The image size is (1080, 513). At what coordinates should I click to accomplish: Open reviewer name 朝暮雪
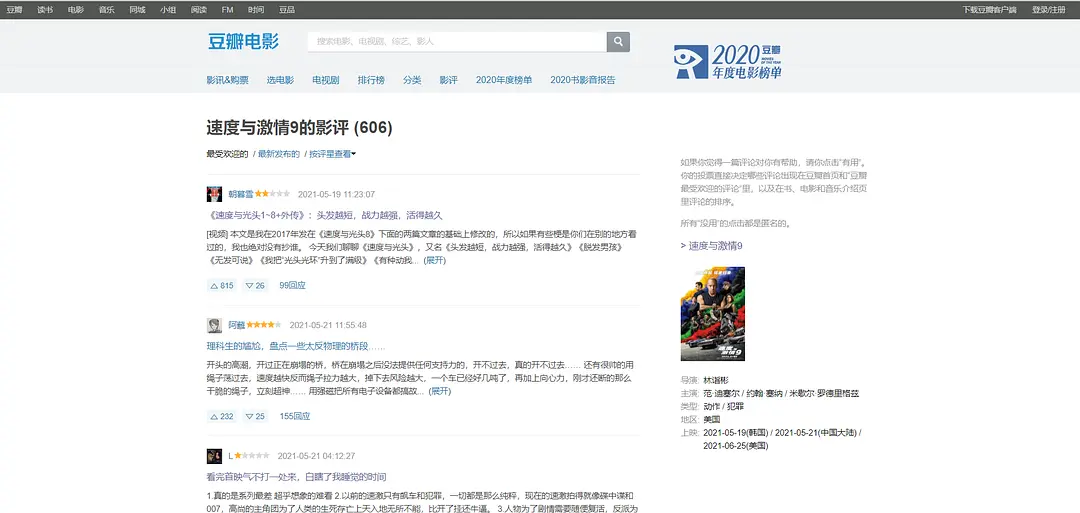point(240,194)
